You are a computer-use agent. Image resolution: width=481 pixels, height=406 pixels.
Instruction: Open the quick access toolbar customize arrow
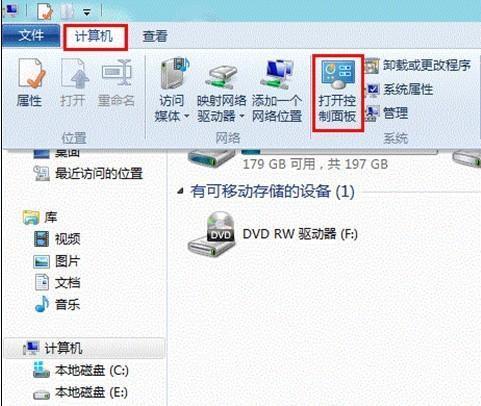[x=87, y=12]
